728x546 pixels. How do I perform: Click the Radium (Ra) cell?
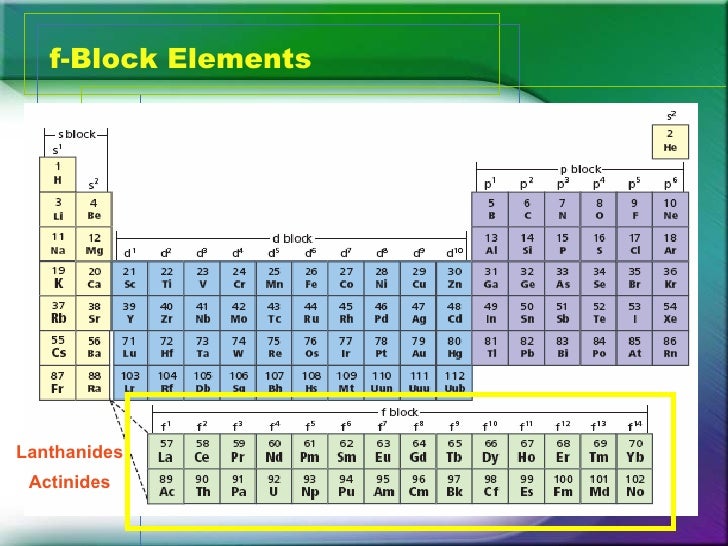click(x=94, y=383)
